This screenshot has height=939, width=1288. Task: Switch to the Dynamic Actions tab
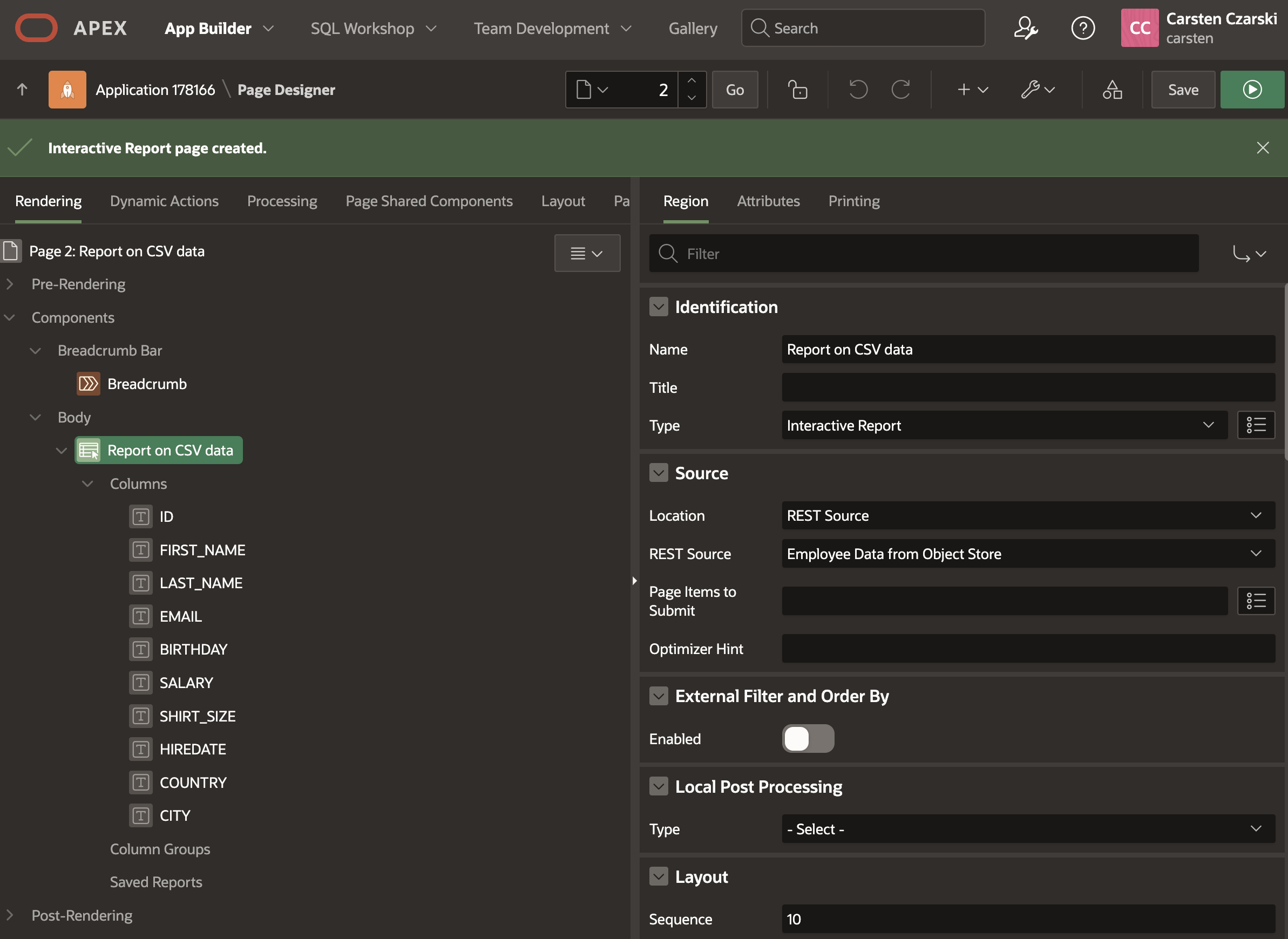(x=164, y=201)
